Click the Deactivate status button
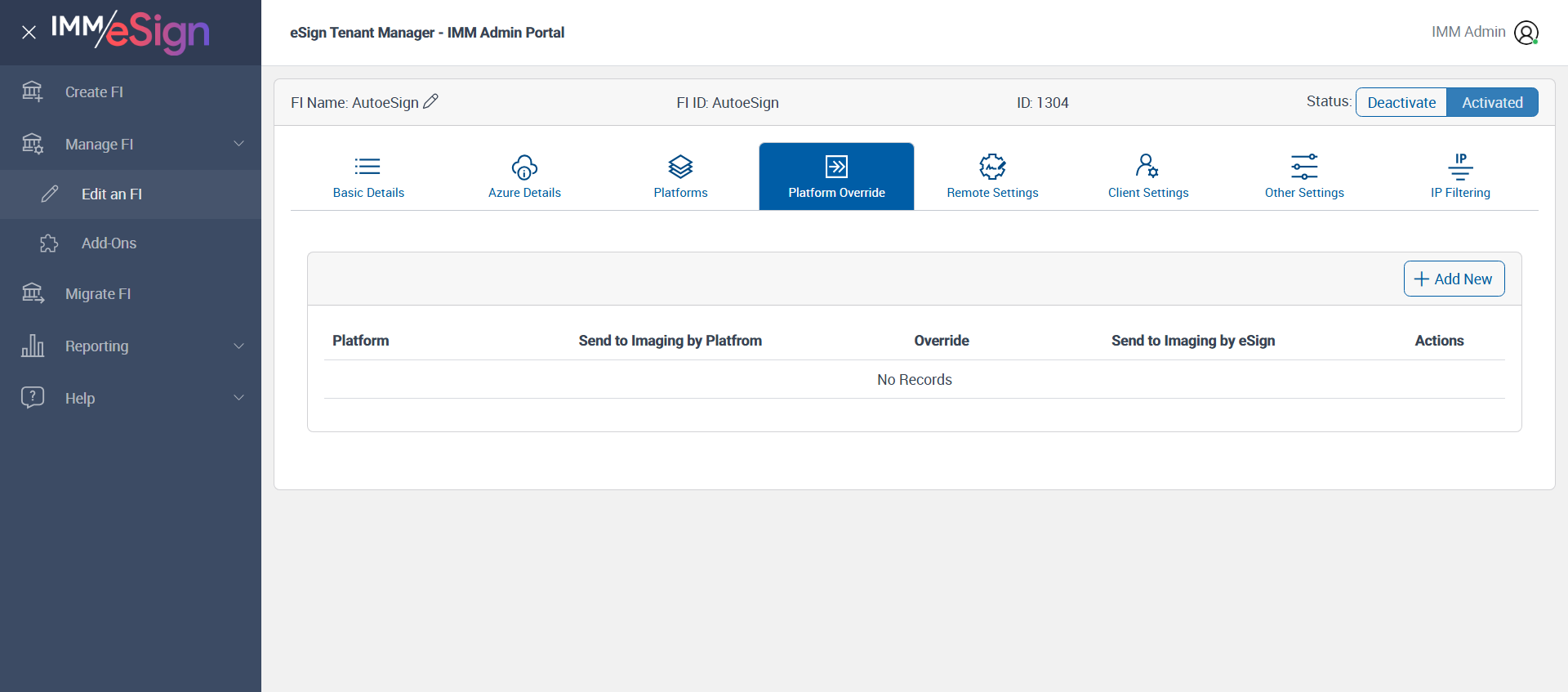The height and width of the screenshot is (692, 1568). coord(1401,102)
